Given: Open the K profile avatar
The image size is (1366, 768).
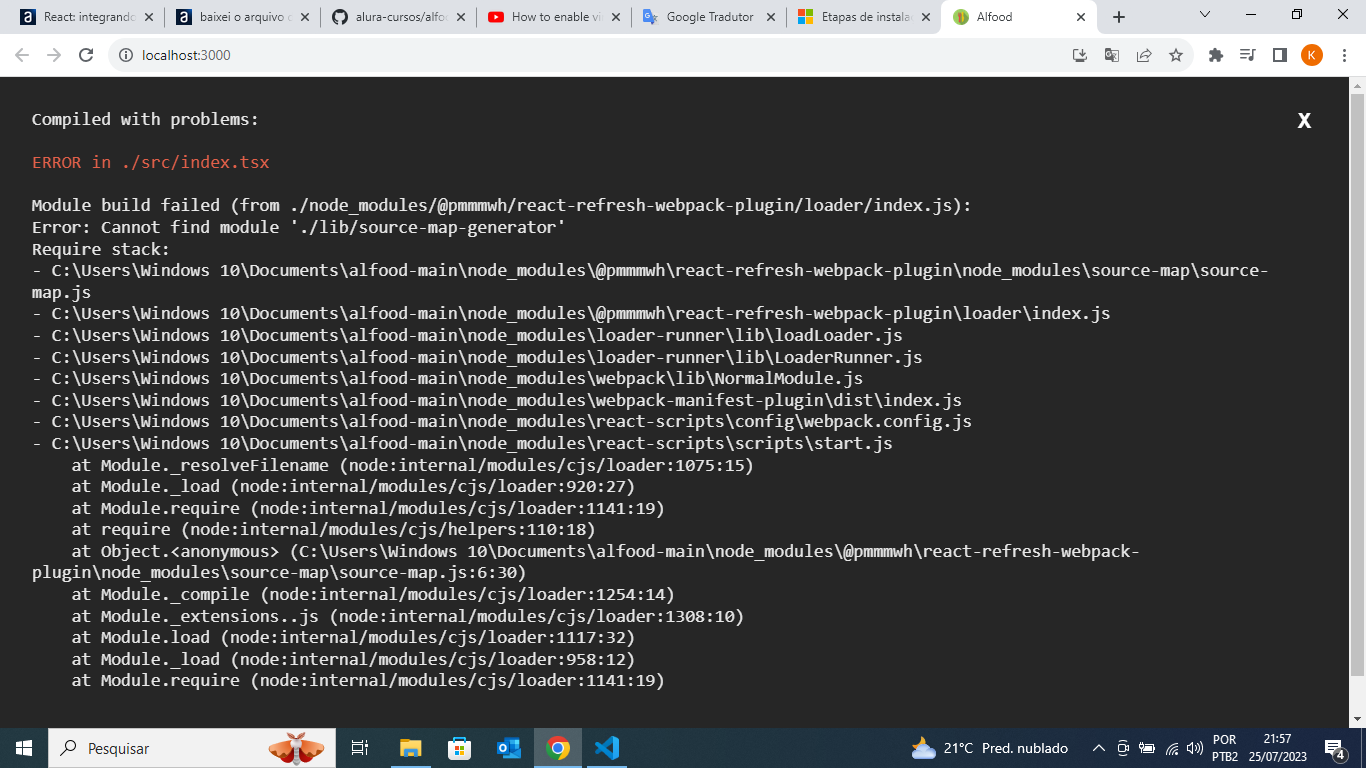Looking at the screenshot, I should [x=1312, y=55].
